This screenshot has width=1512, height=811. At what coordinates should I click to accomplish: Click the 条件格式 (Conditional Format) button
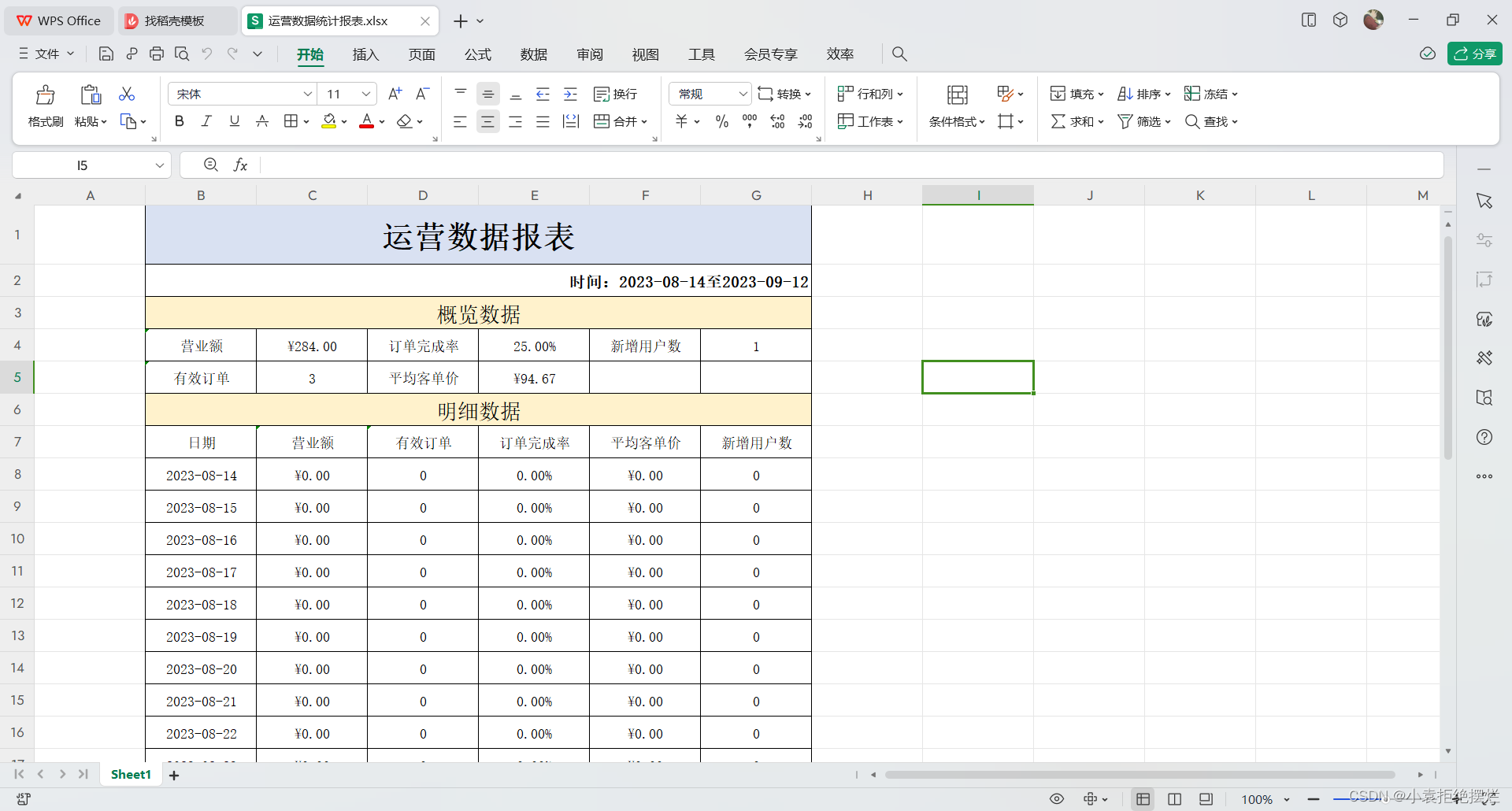(957, 107)
